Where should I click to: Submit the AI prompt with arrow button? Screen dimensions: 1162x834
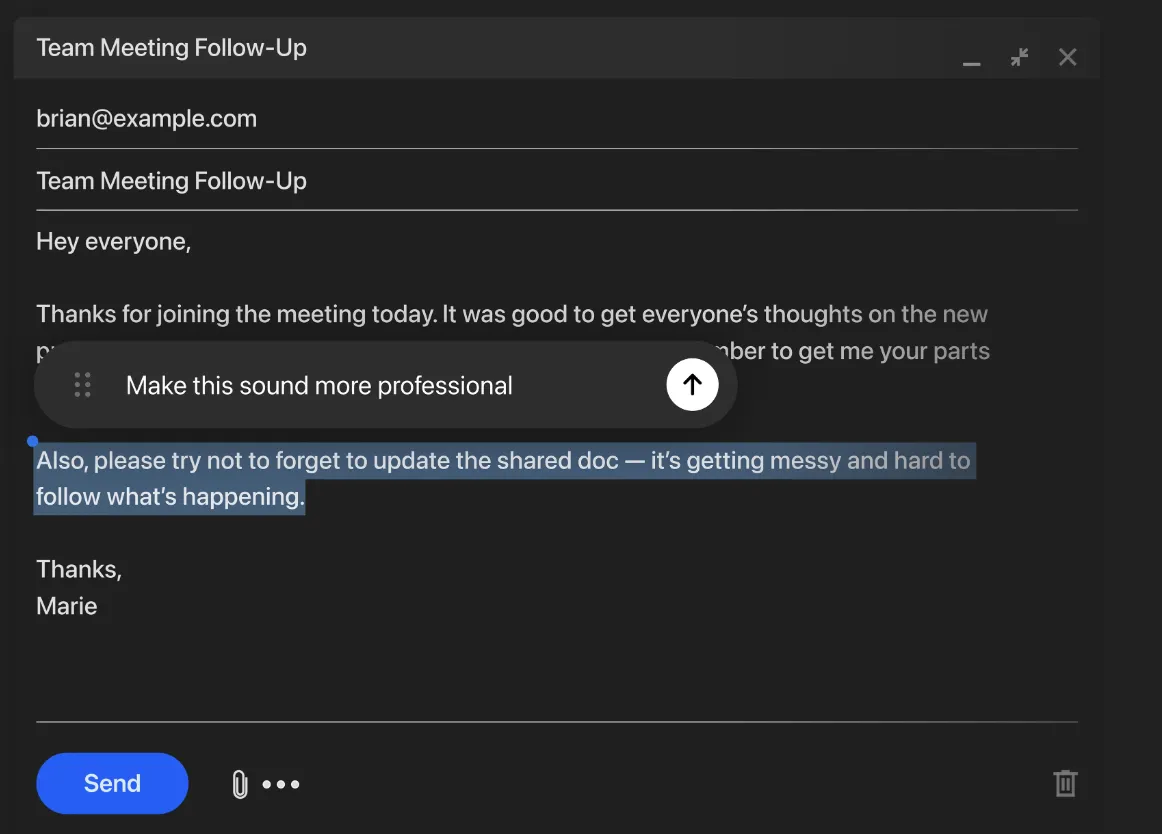click(x=692, y=385)
